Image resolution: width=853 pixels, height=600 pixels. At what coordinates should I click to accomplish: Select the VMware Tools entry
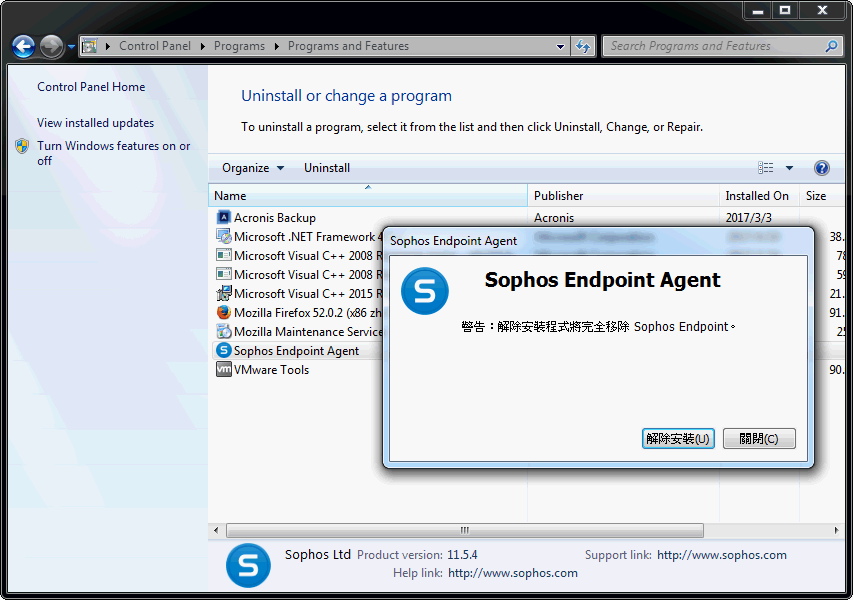click(x=271, y=370)
